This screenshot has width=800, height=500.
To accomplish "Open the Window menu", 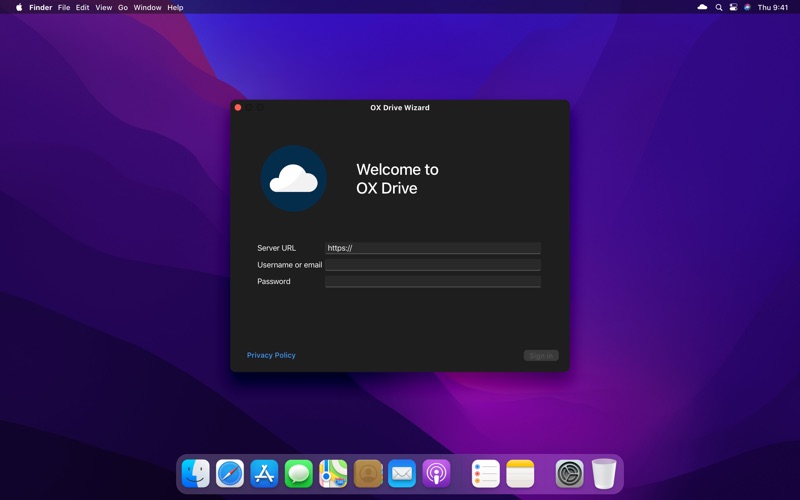I will (x=147, y=7).
